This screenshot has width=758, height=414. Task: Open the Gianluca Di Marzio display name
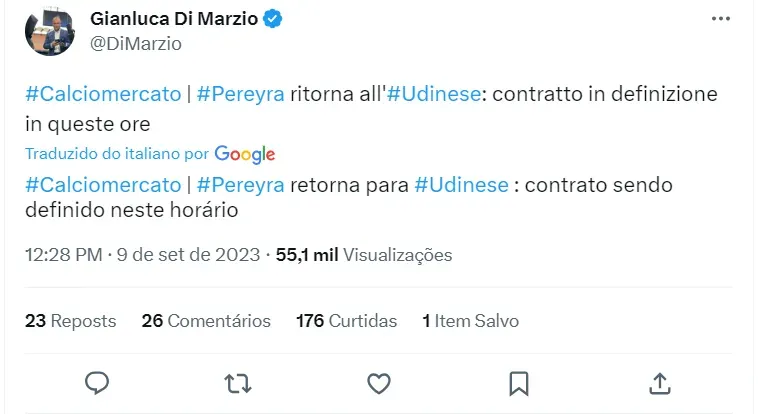[172, 18]
